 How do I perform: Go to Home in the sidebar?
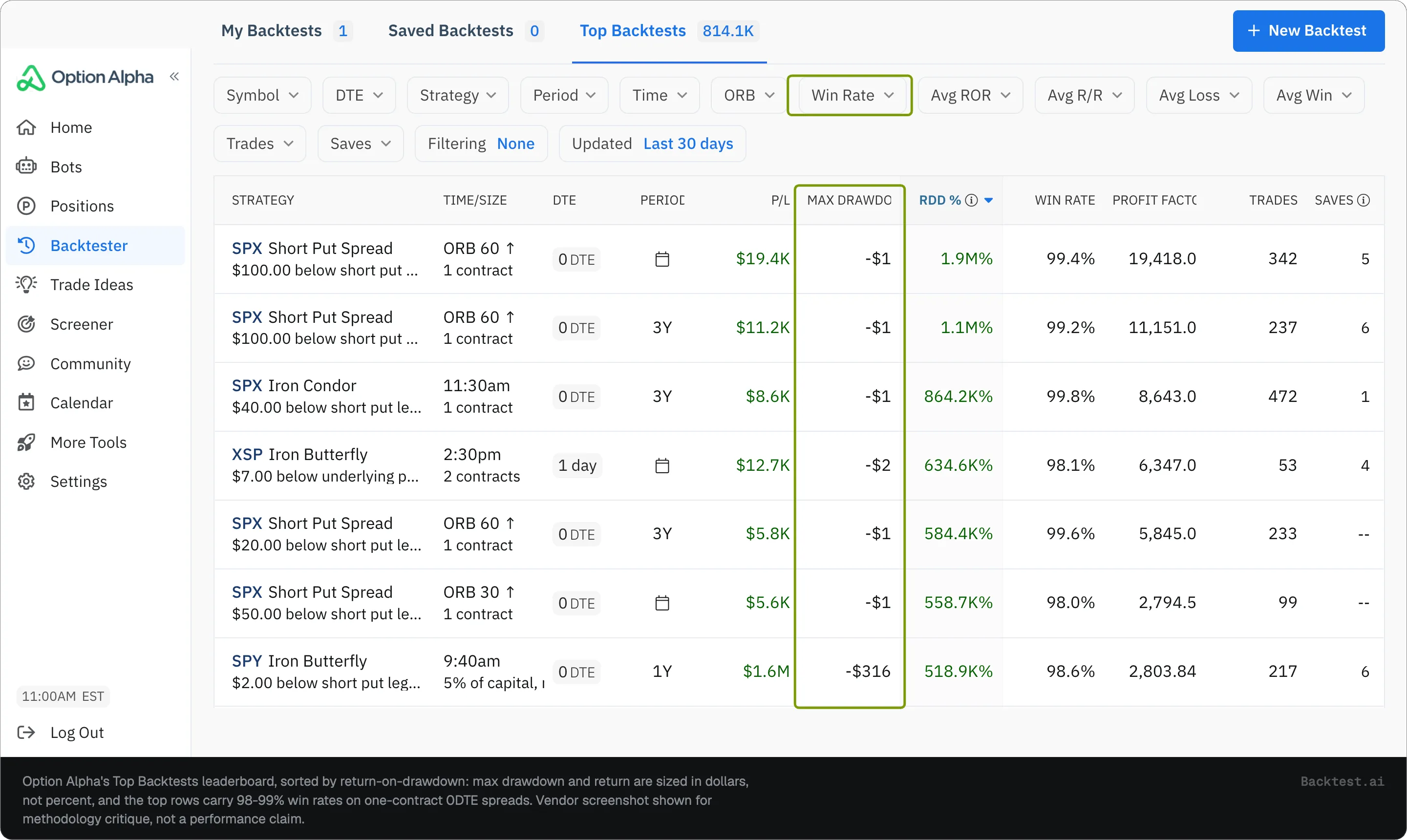95,127
